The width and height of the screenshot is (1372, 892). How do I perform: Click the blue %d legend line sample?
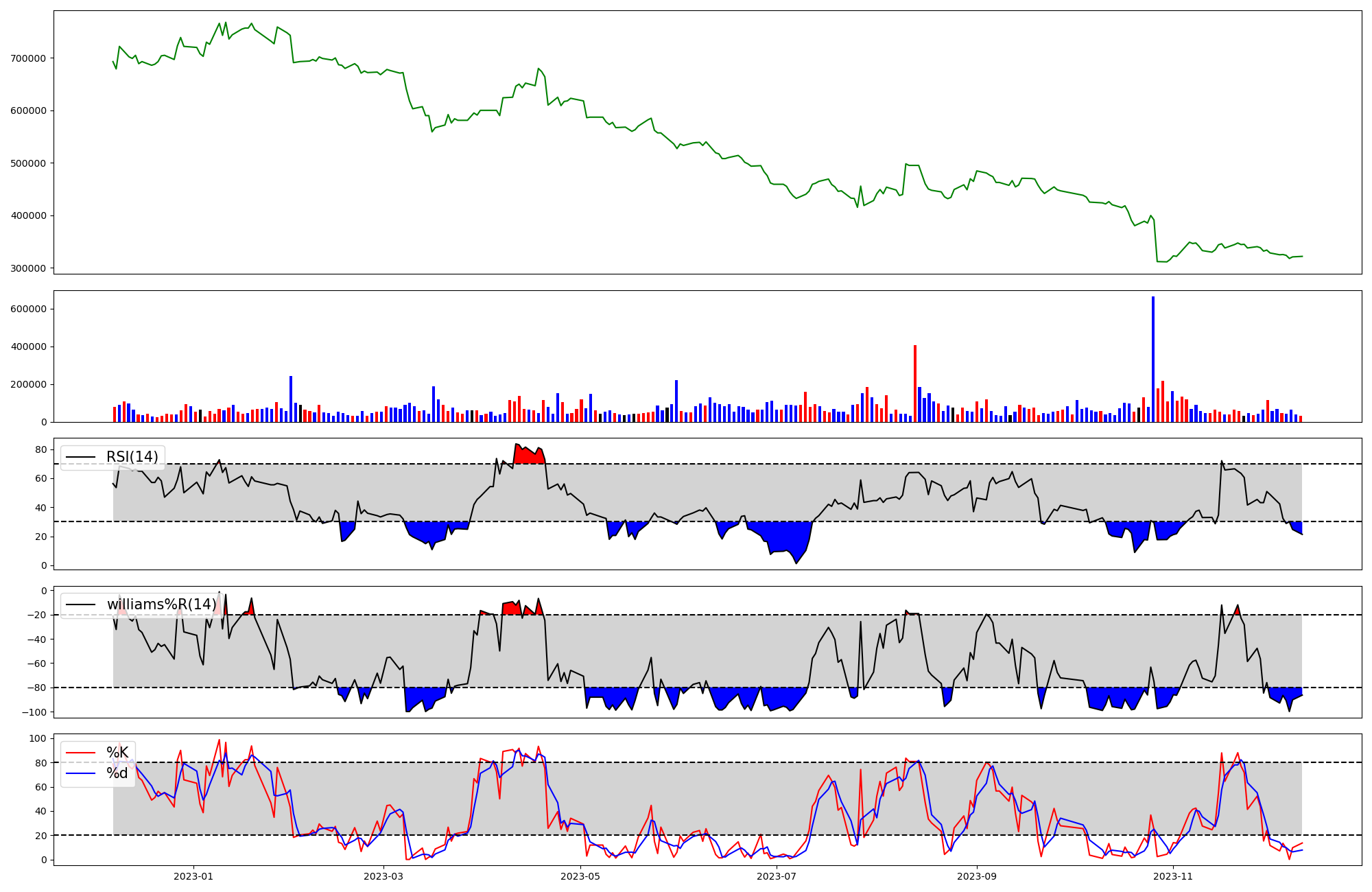tap(80, 773)
